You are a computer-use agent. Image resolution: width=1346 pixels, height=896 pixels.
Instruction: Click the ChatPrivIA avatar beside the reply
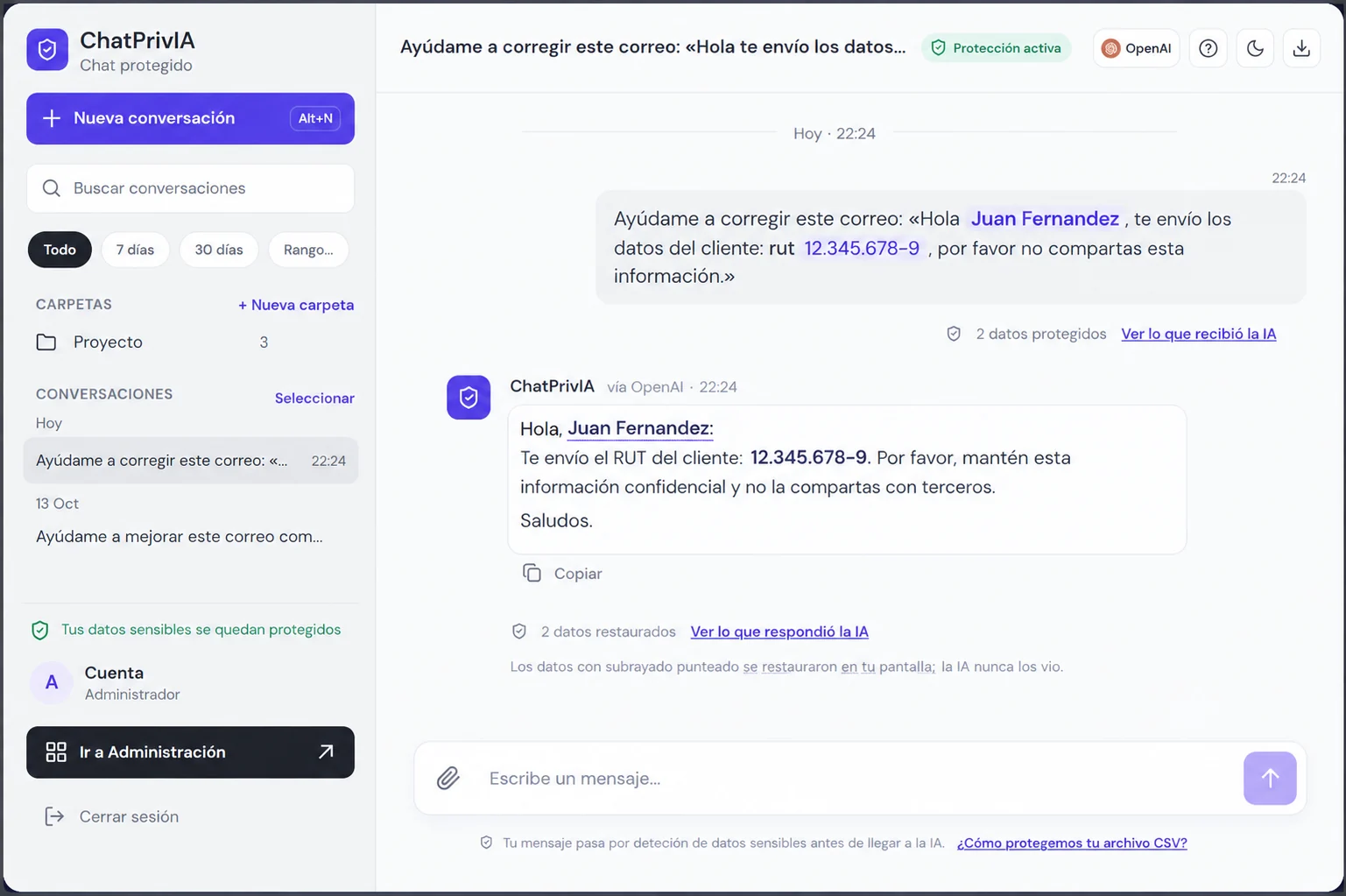[469, 398]
